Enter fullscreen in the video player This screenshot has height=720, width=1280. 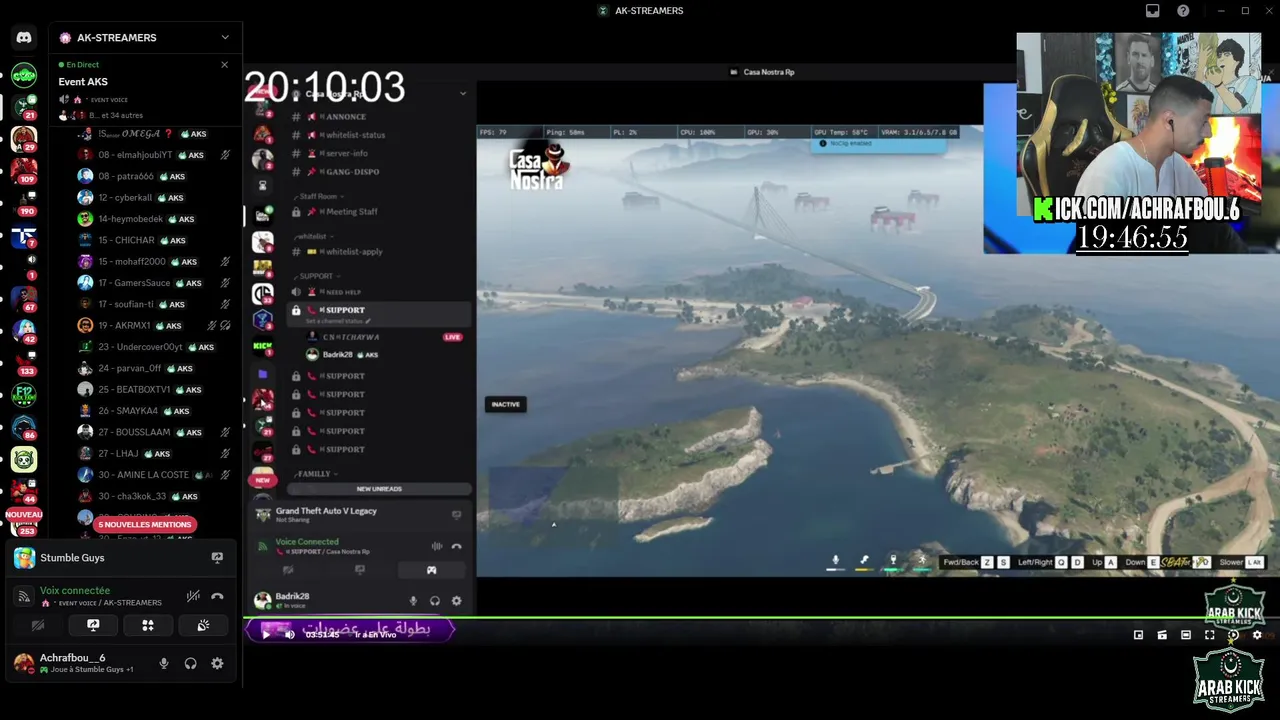click(x=1209, y=635)
